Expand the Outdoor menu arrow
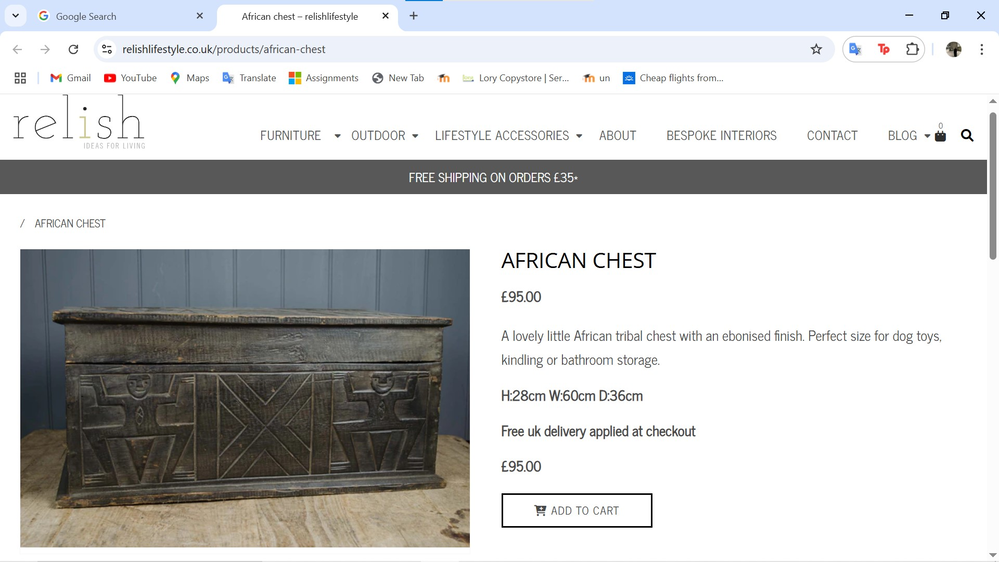 click(x=415, y=136)
